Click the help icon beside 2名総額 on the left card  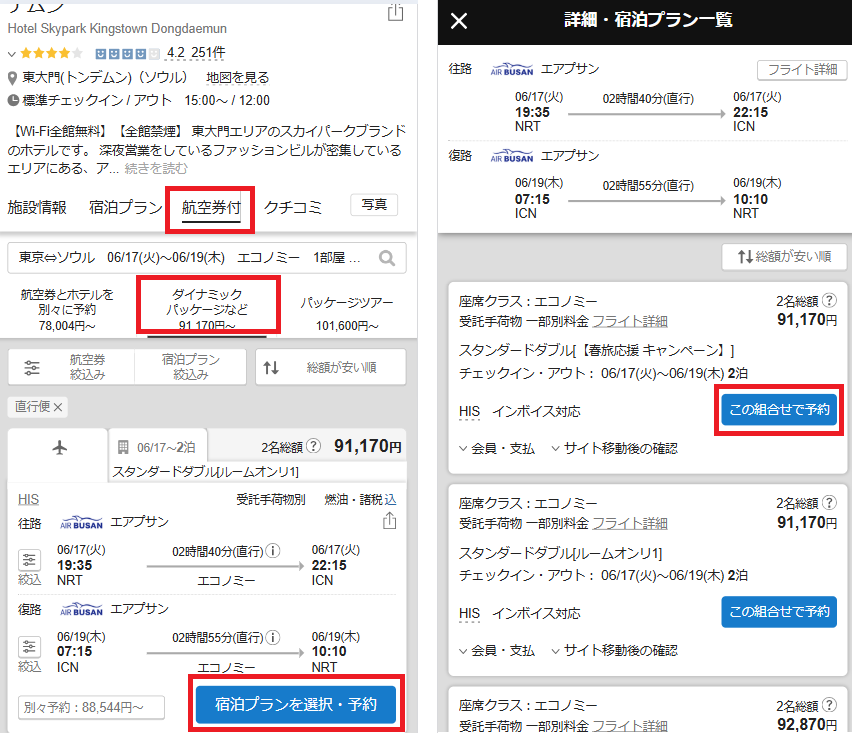pyautogui.click(x=313, y=447)
